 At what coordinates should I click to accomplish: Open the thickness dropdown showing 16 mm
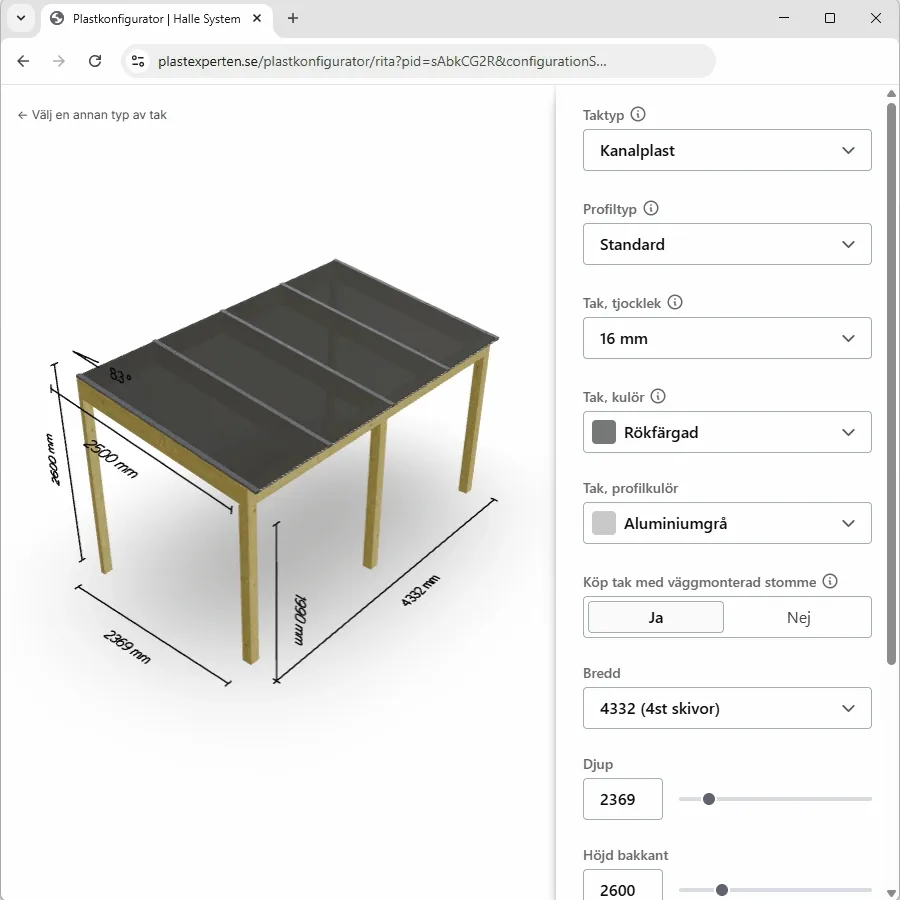point(727,338)
